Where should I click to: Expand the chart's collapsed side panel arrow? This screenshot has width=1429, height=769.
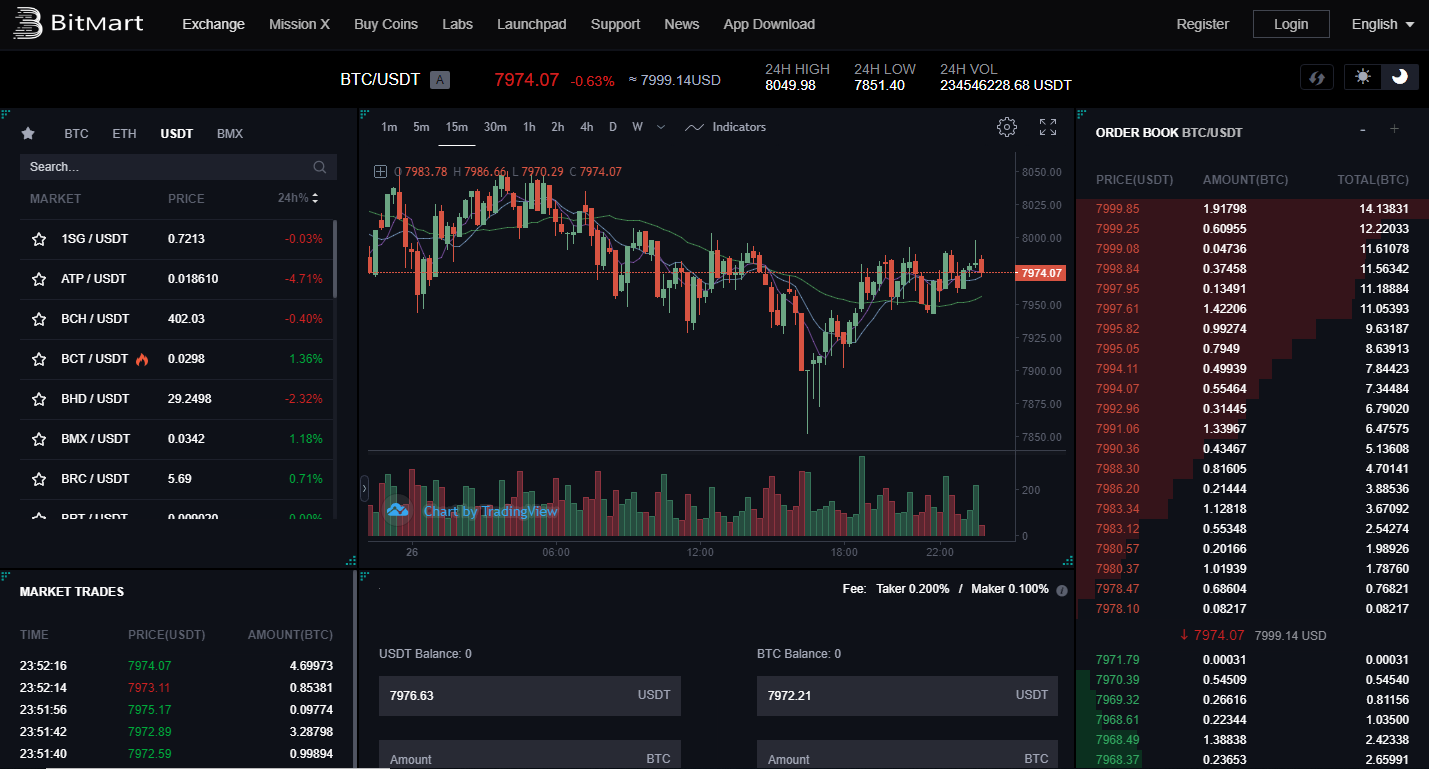(x=364, y=488)
